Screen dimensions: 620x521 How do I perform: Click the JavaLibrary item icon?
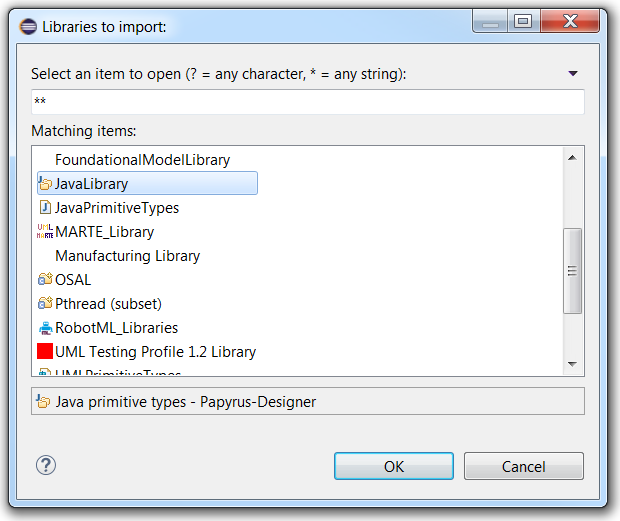click(x=44, y=184)
